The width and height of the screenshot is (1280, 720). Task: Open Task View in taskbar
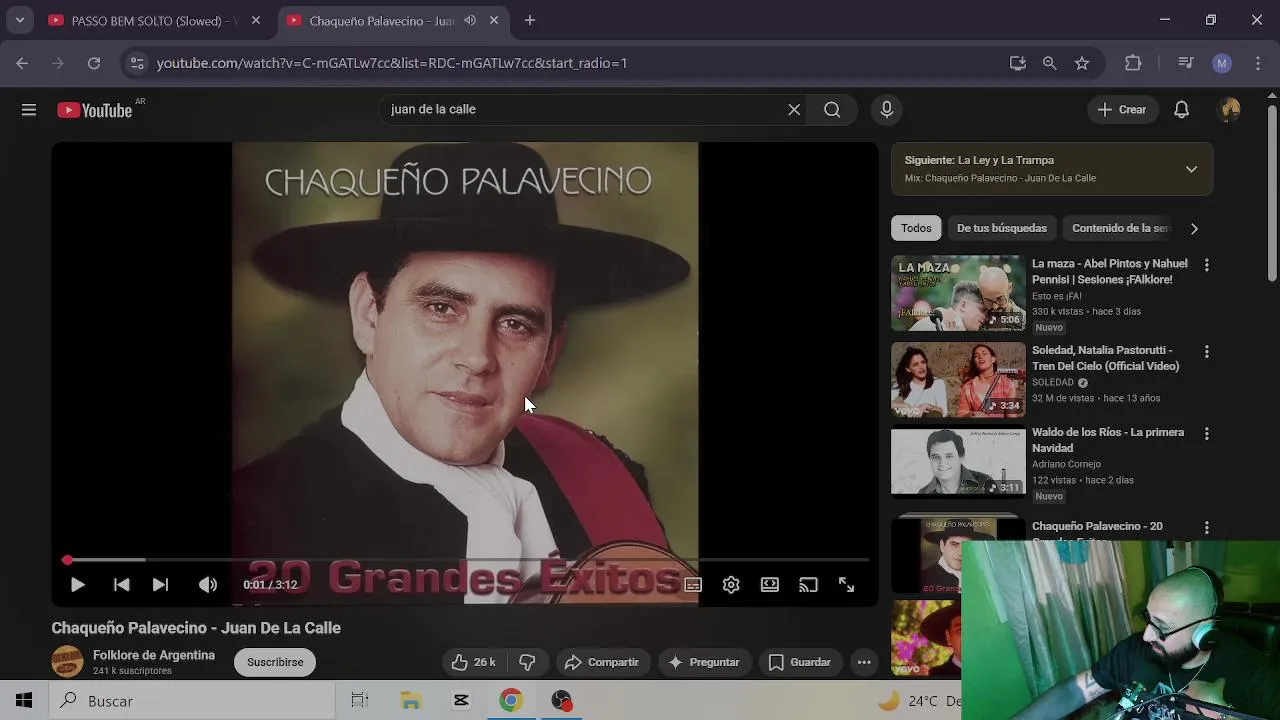(x=360, y=701)
